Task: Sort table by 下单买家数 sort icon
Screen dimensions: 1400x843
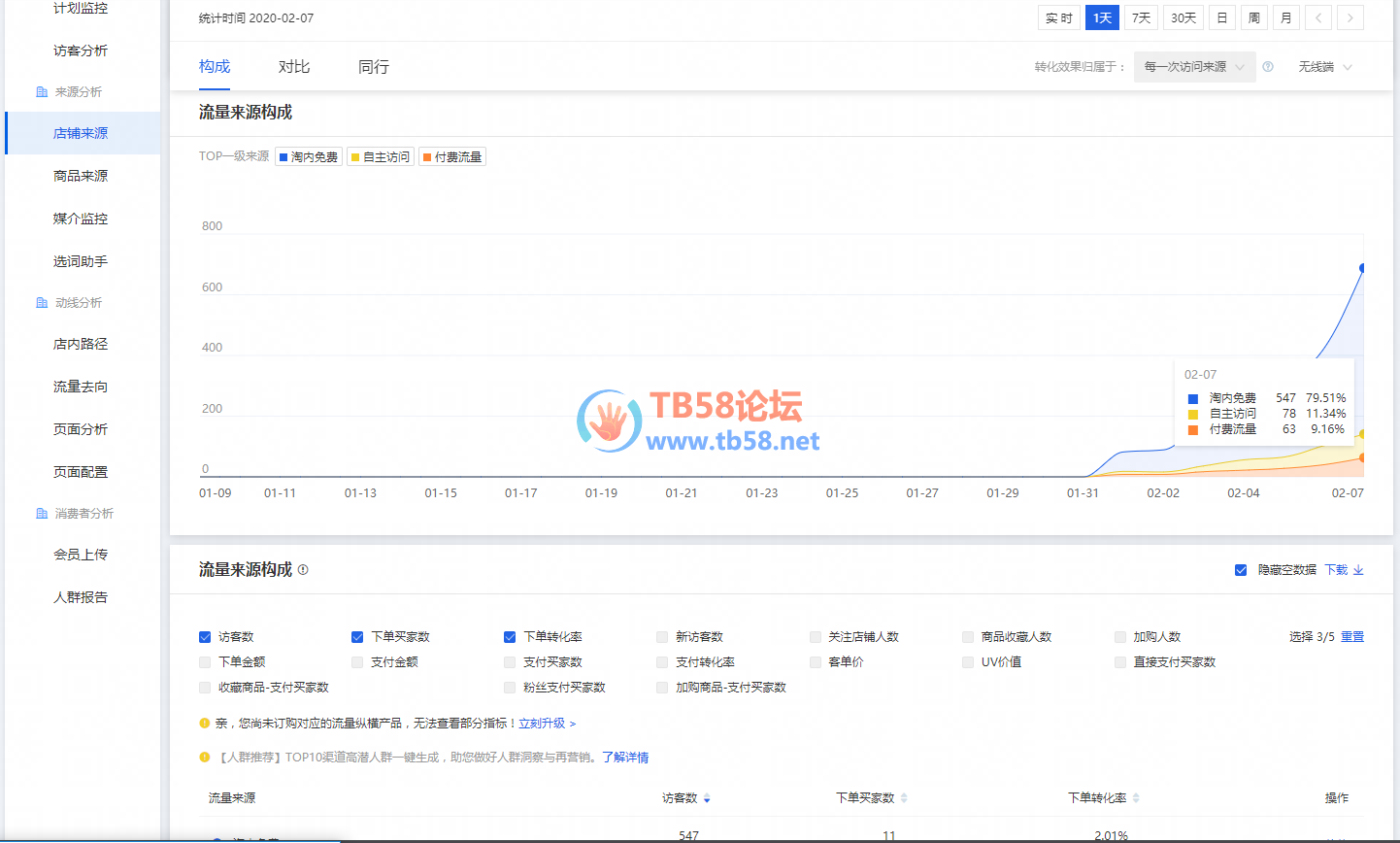Action: pyautogui.click(x=904, y=798)
